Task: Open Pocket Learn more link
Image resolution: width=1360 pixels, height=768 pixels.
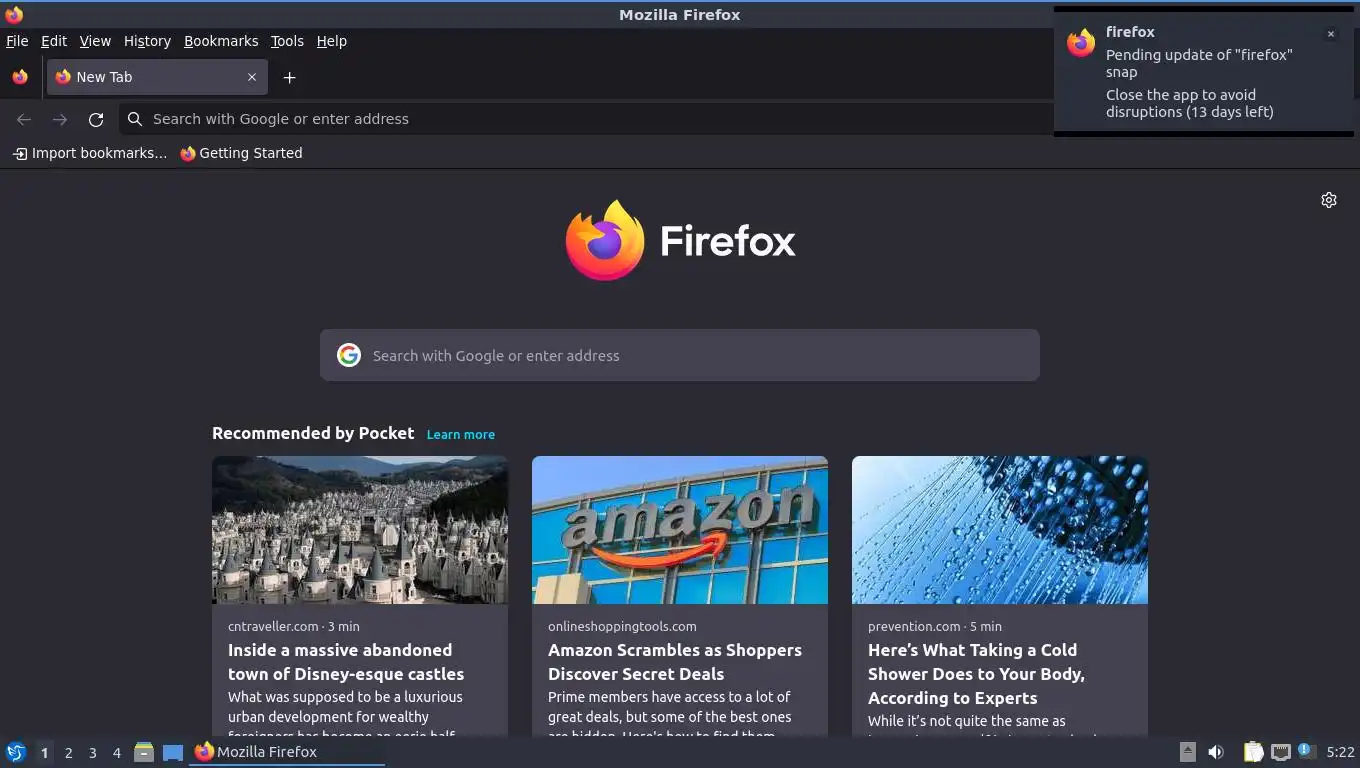Action: (460, 434)
